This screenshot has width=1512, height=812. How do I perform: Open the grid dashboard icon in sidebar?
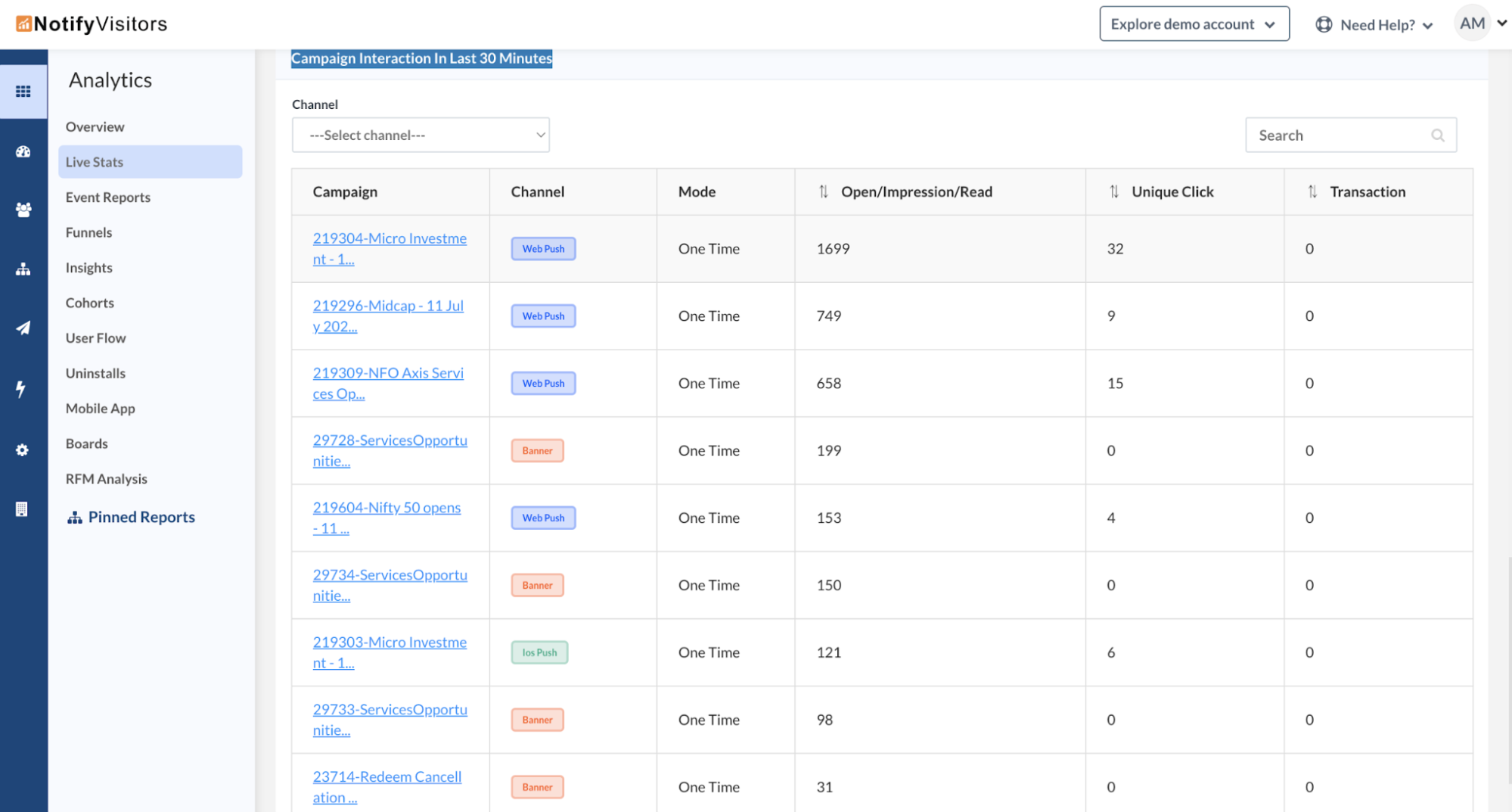[23, 92]
